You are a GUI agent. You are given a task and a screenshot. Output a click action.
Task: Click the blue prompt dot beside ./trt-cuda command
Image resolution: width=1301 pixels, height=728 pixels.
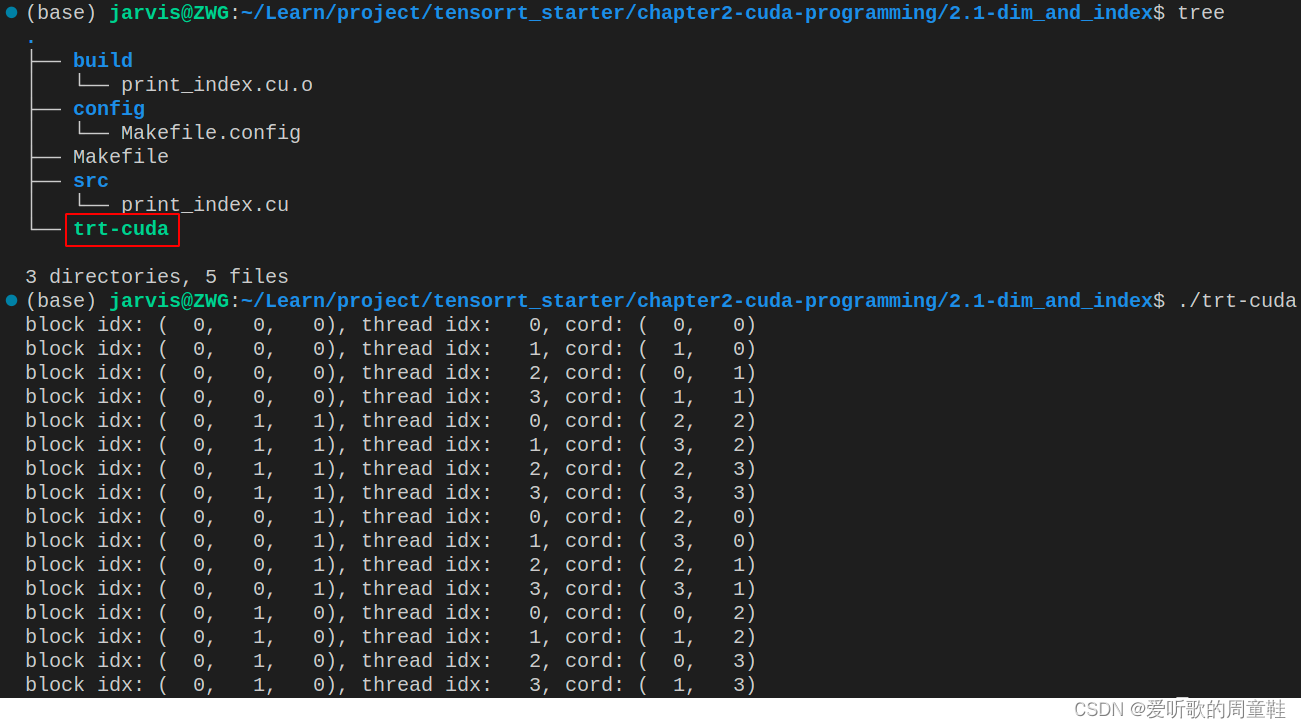pos(11,300)
